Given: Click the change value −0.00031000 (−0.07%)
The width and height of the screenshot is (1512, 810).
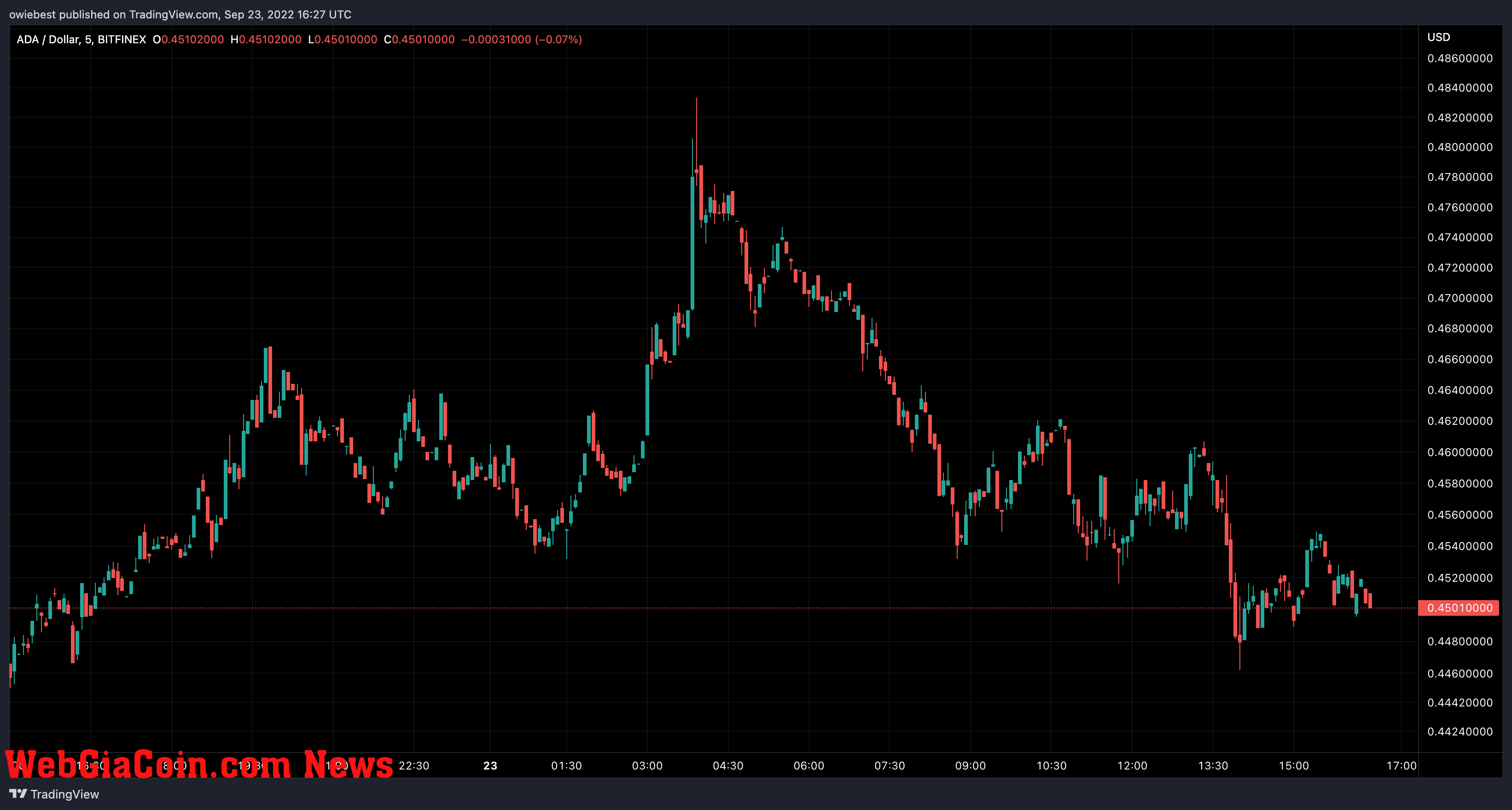Looking at the screenshot, I should pyautogui.click(x=522, y=39).
